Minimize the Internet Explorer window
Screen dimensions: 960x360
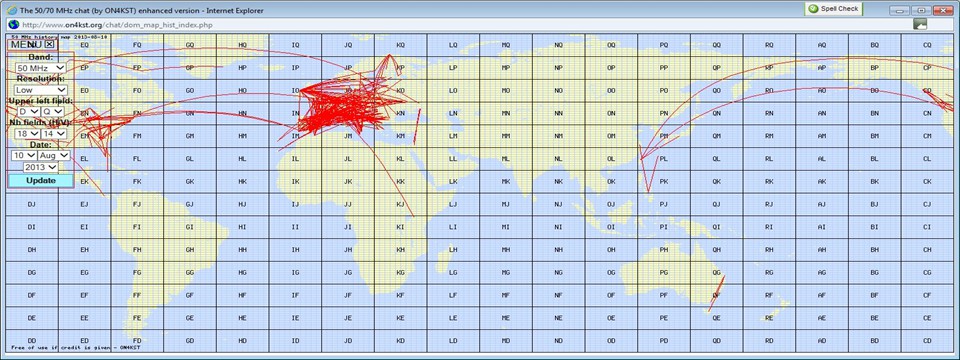click(x=899, y=10)
